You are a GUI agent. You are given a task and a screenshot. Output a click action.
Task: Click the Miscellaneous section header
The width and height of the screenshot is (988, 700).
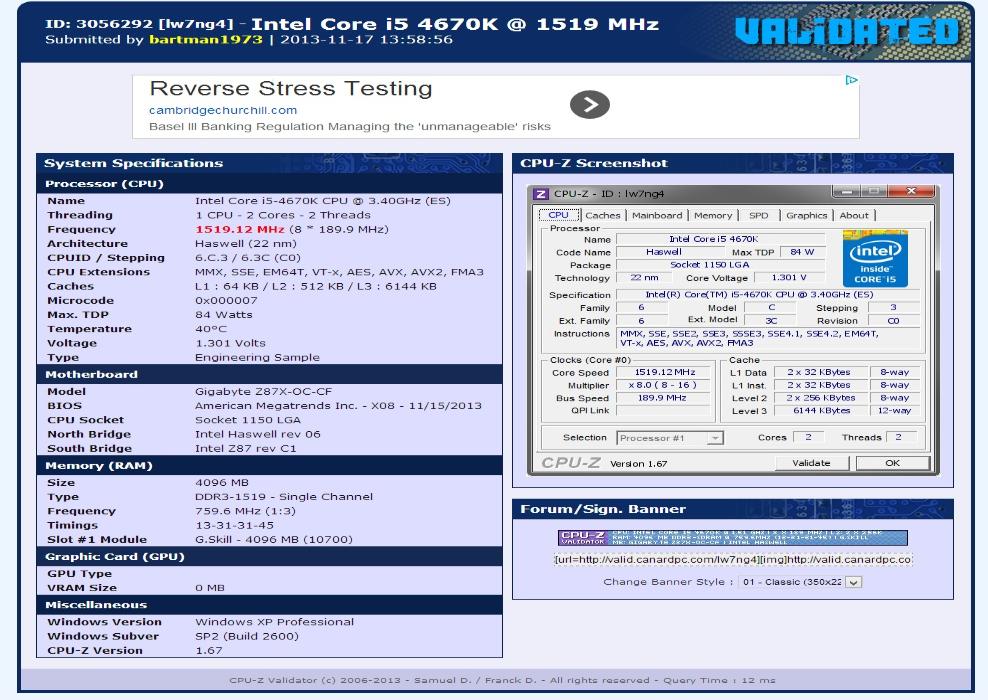270,604
